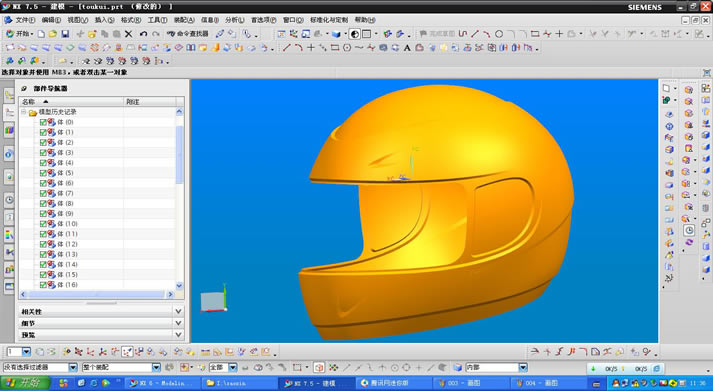
Task: Click the Save floppy disk icon
Action: click(x=65, y=34)
